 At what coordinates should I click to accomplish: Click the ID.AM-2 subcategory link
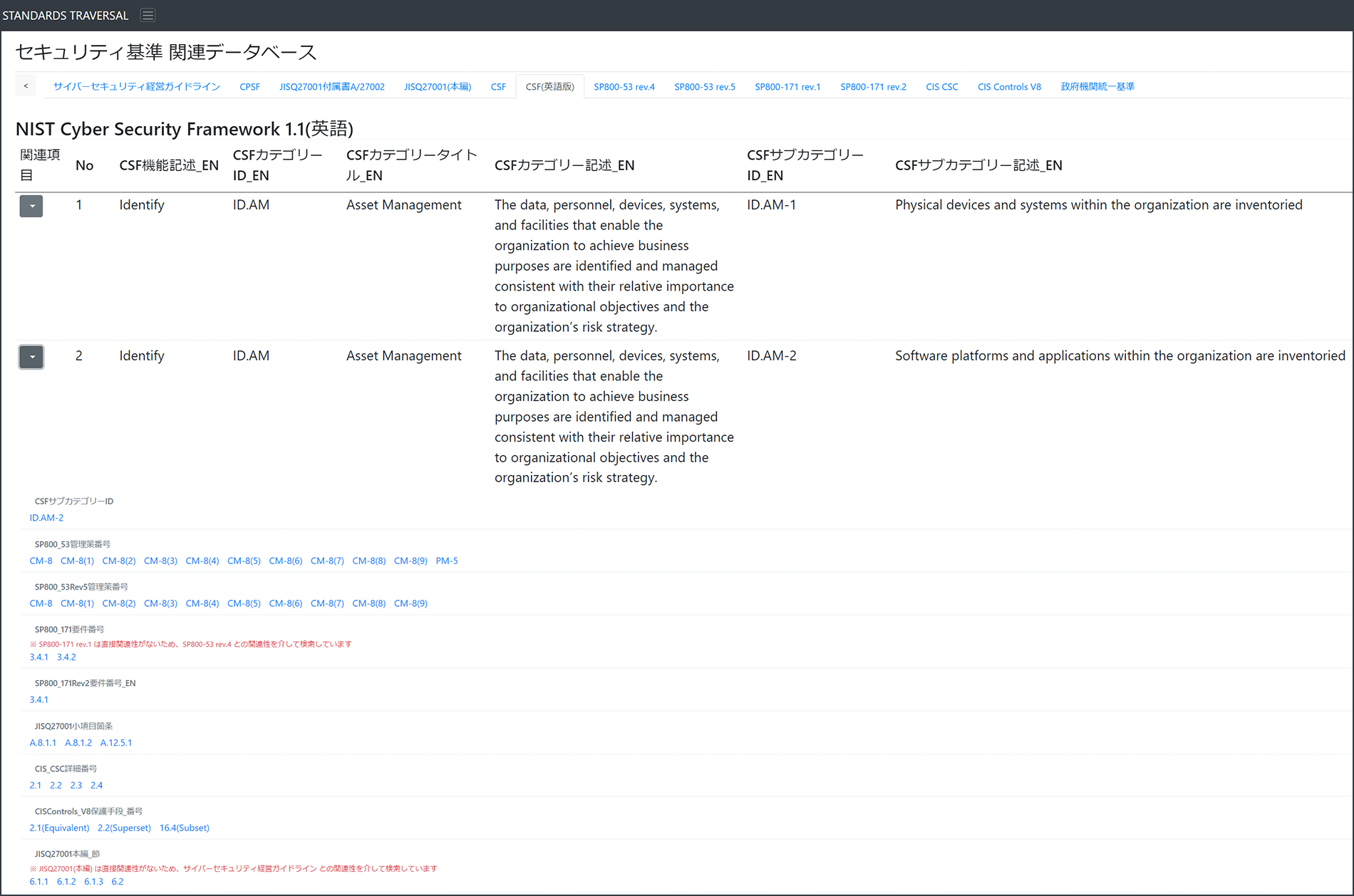[x=46, y=518]
